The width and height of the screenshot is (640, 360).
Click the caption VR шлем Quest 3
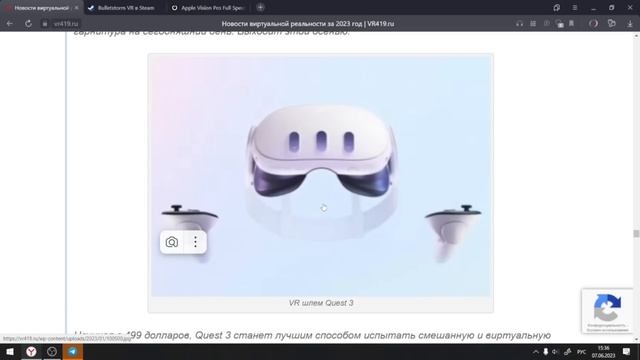tap(321, 303)
